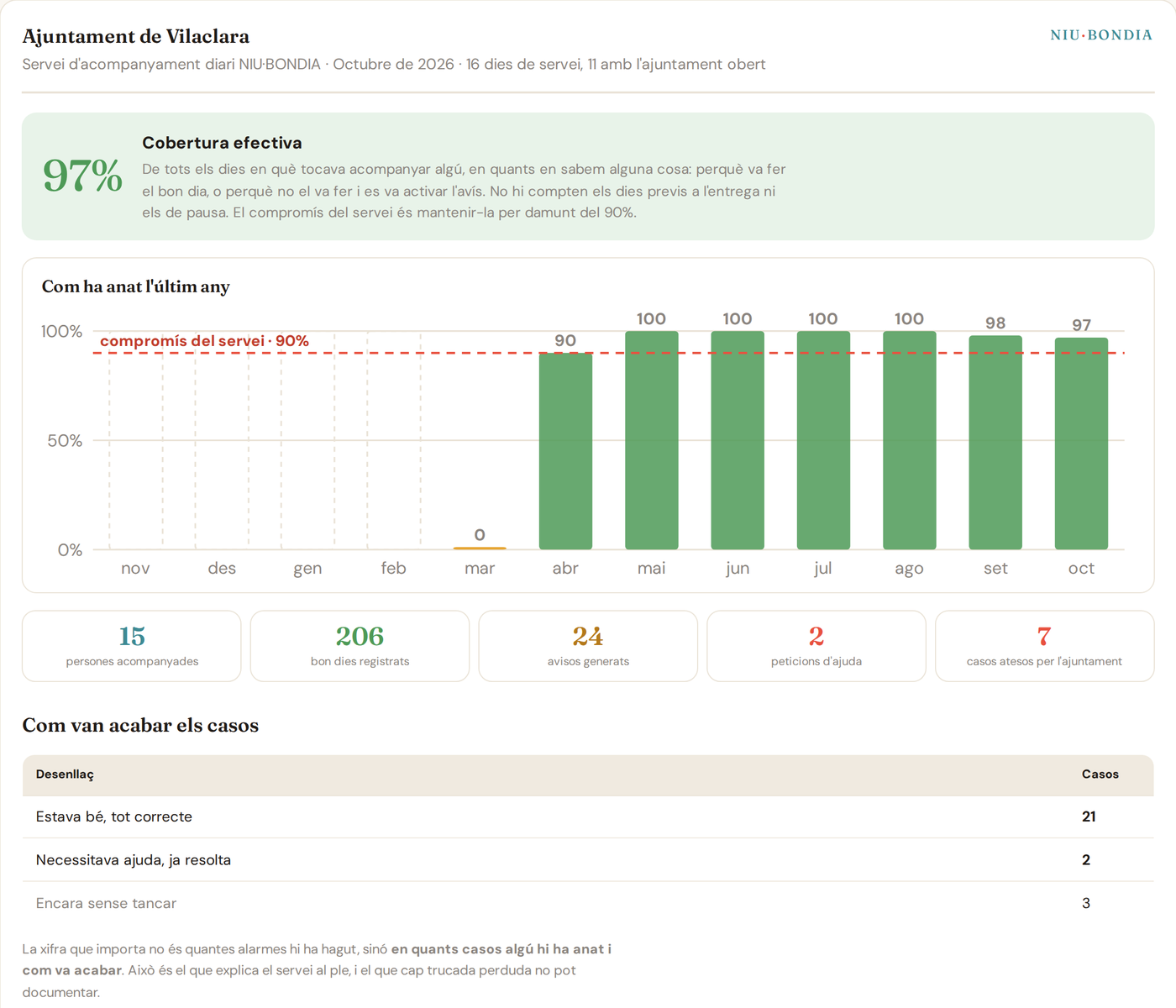Select the 24 avisos generats card
The height and width of the screenshot is (1008, 1176).
588,646
